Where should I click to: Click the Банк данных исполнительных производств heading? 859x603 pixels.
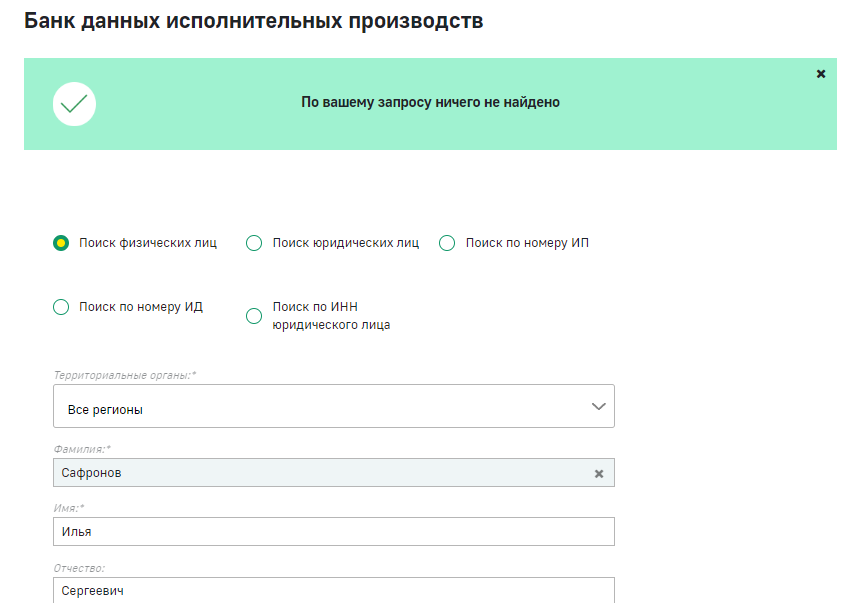pyautogui.click(x=252, y=19)
